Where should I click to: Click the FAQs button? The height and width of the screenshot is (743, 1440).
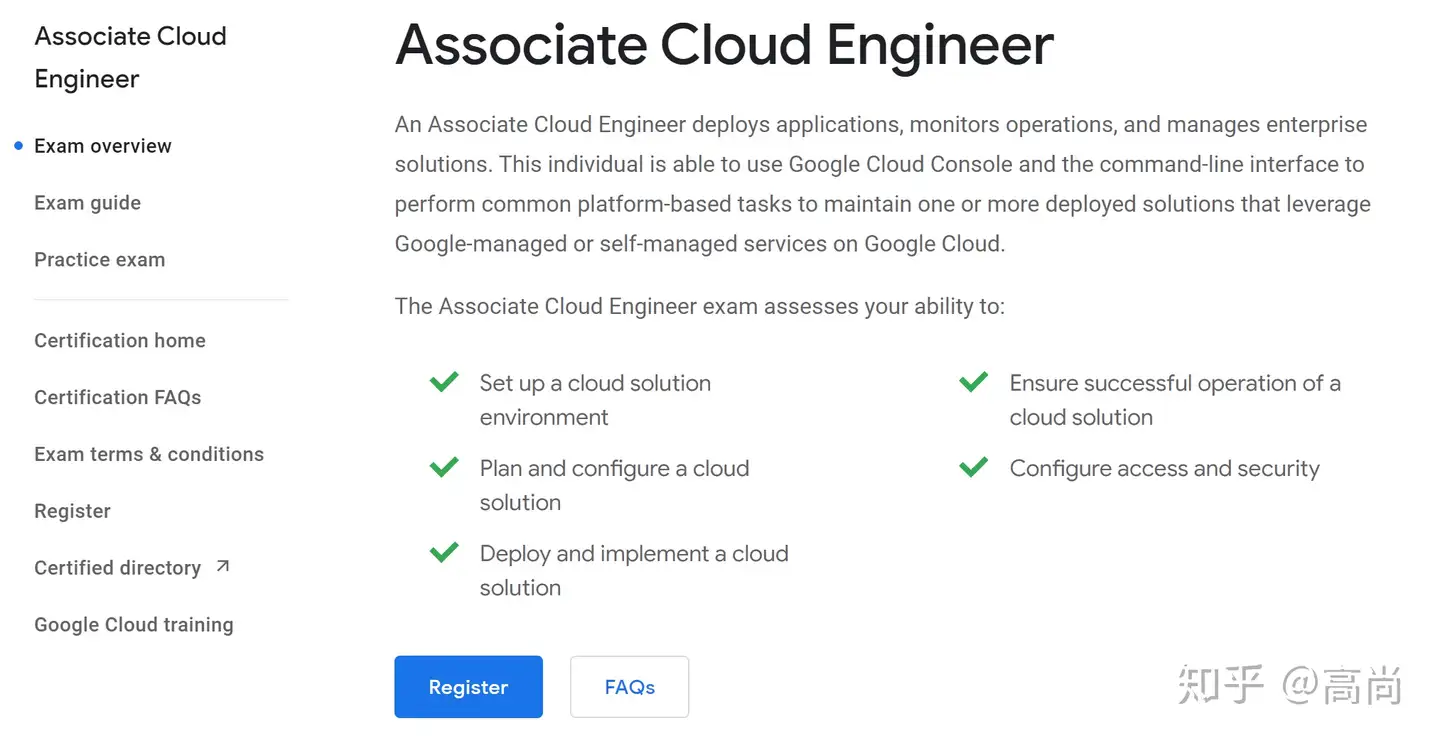[x=629, y=687]
